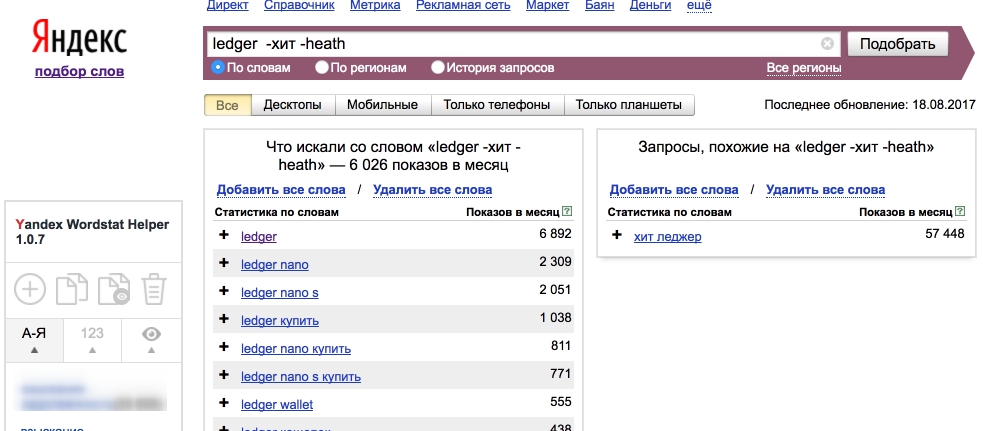The width and height of the screenshot is (983, 431).
Task: Click the 'подбор слов' link under the logo
Action: pyautogui.click(x=80, y=71)
